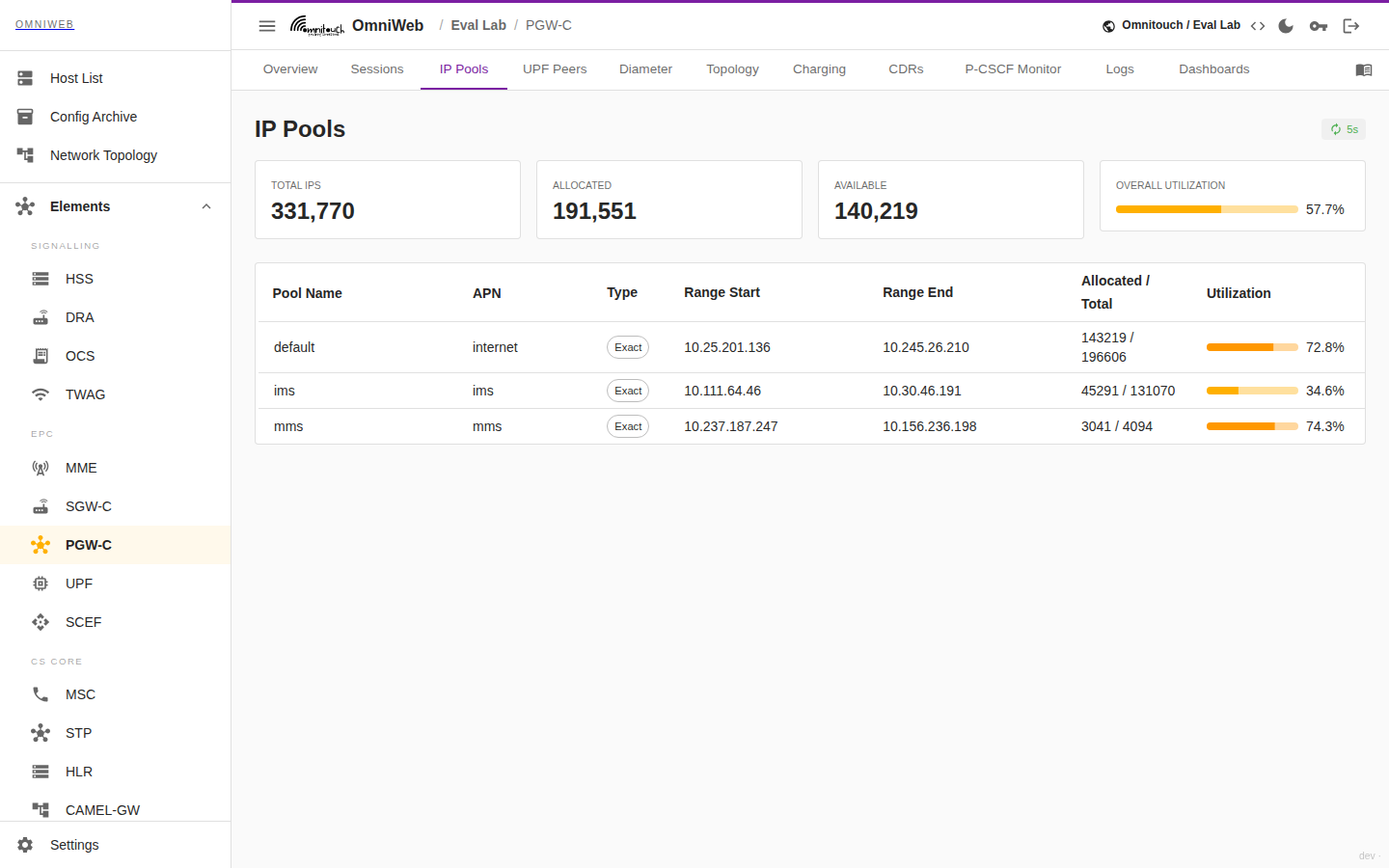Select the UPF chip icon
This screenshot has height=868, width=1389.
tap(41, 583)
